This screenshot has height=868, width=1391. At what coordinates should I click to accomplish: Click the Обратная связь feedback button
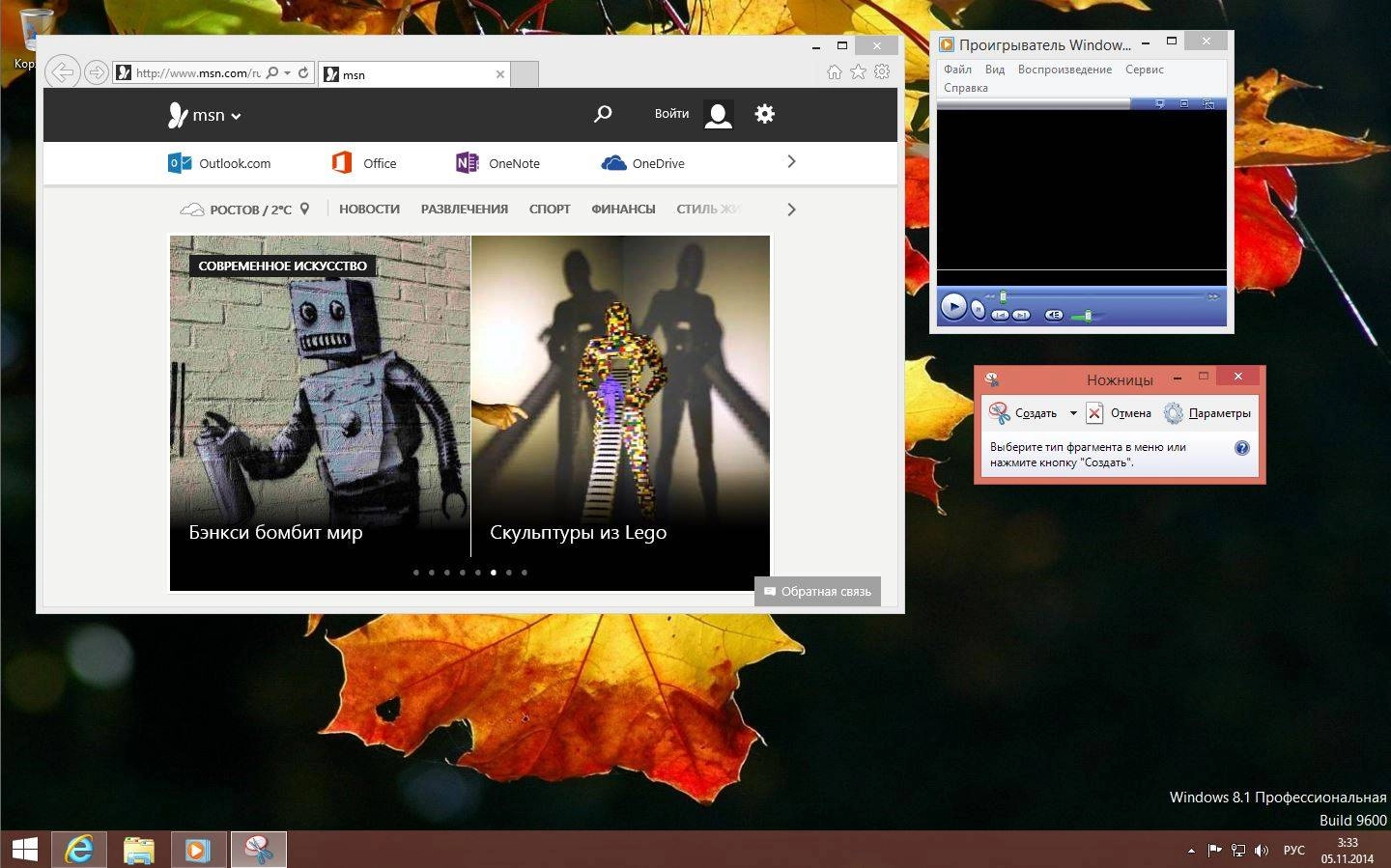click(x=817, y=591)
